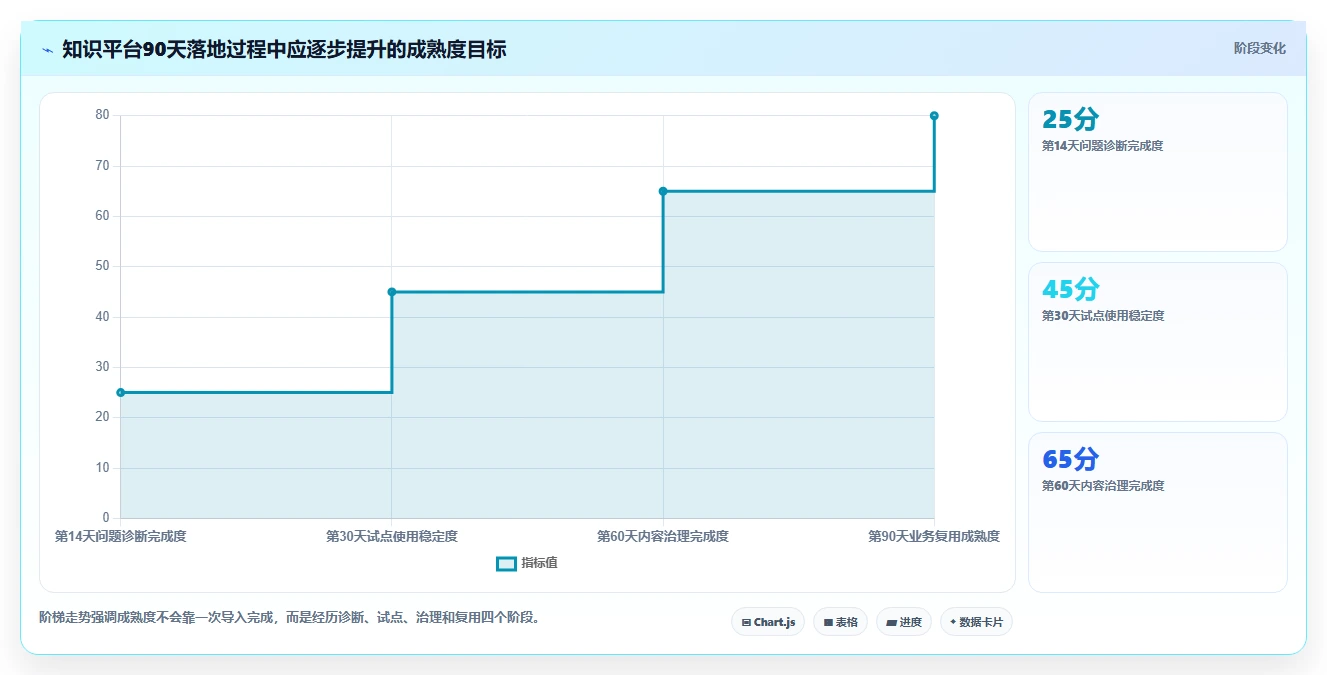1327x675 pixels.
Task: Click the 第60天内容治理完成度 axis label
Action: (663, 536)
